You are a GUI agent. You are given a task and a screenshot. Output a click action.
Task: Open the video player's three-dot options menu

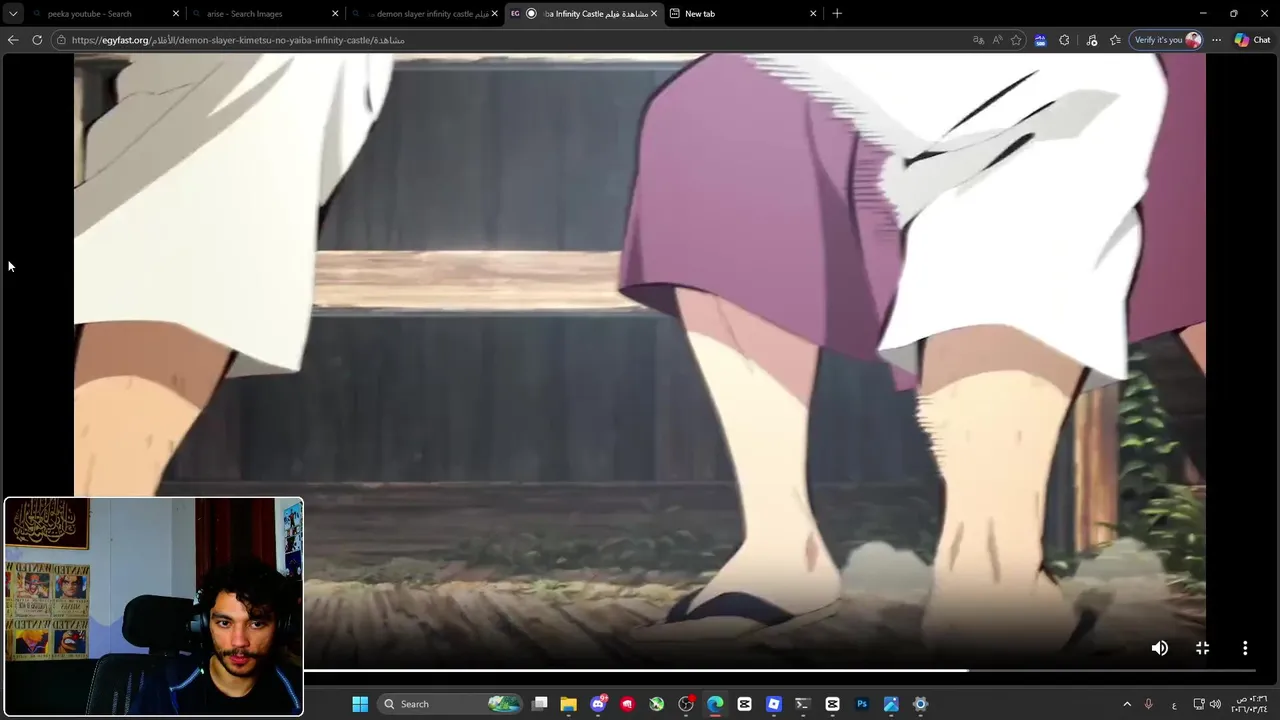(1245, 648)
